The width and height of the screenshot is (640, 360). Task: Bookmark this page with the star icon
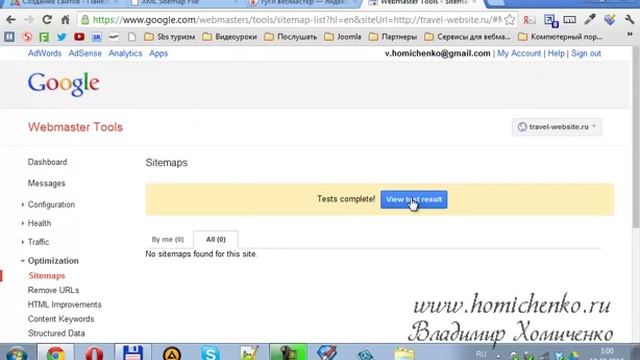coord(509,20)
